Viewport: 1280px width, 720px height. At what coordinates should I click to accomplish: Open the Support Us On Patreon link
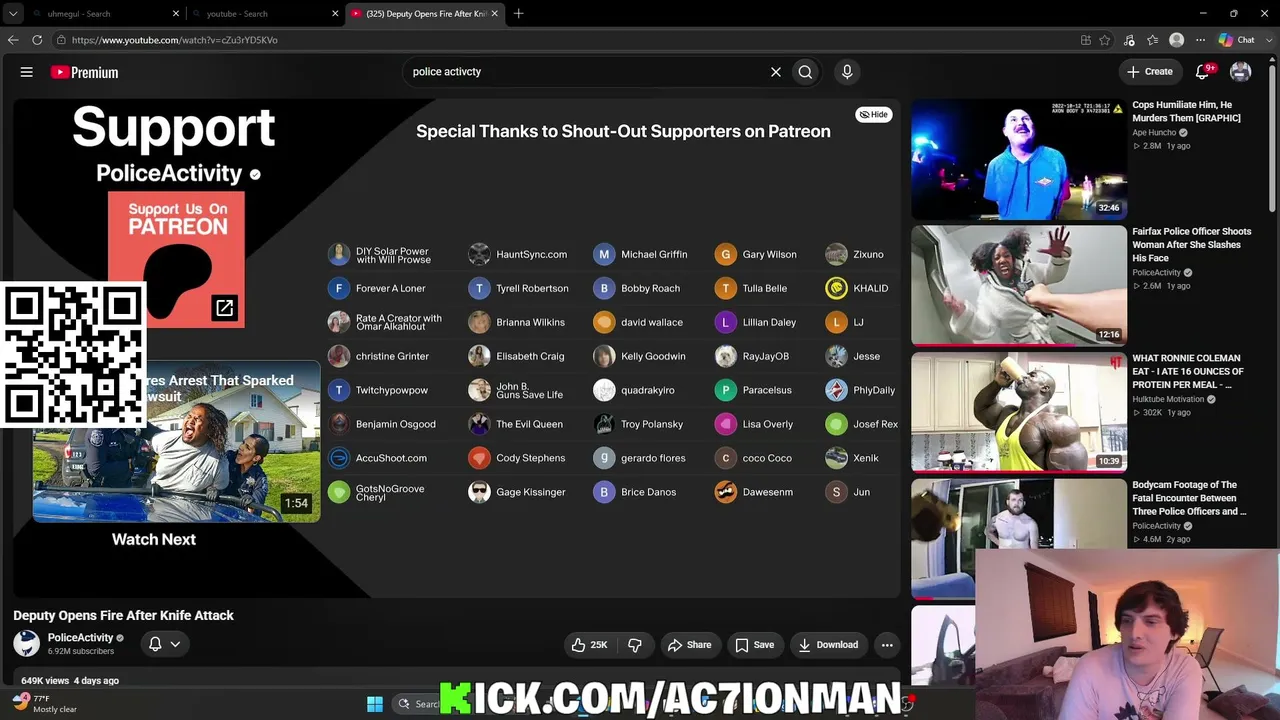coord(176,258)
